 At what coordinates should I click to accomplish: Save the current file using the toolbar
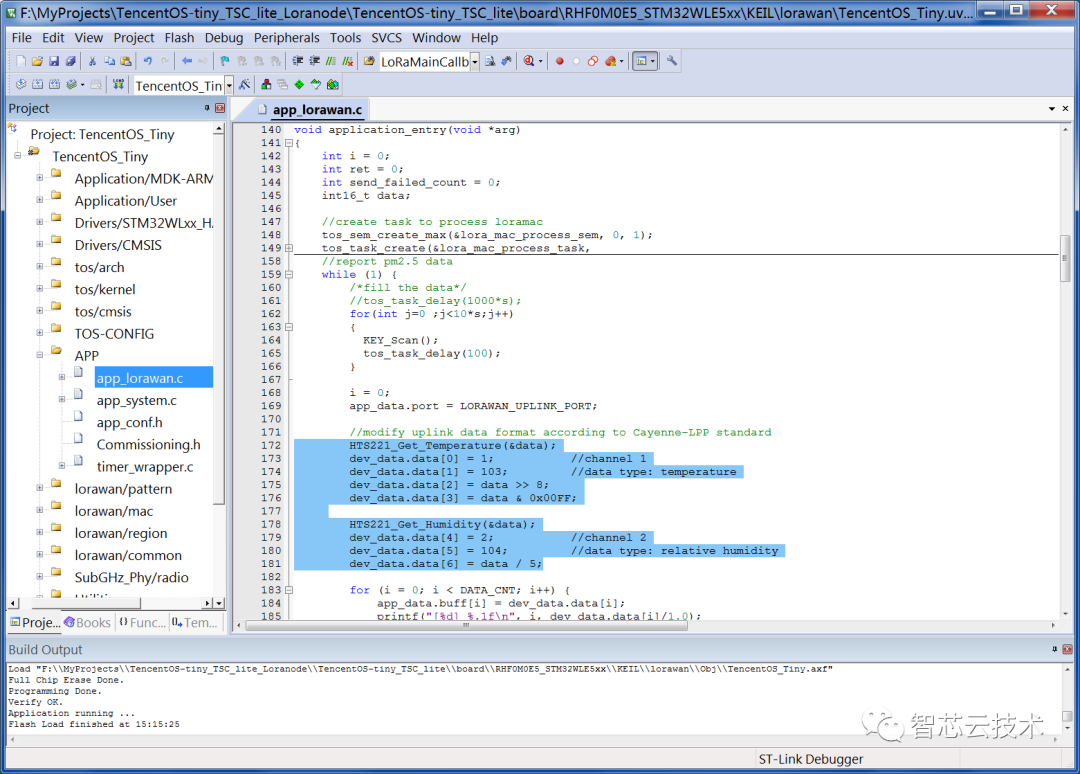click(54, 61)
